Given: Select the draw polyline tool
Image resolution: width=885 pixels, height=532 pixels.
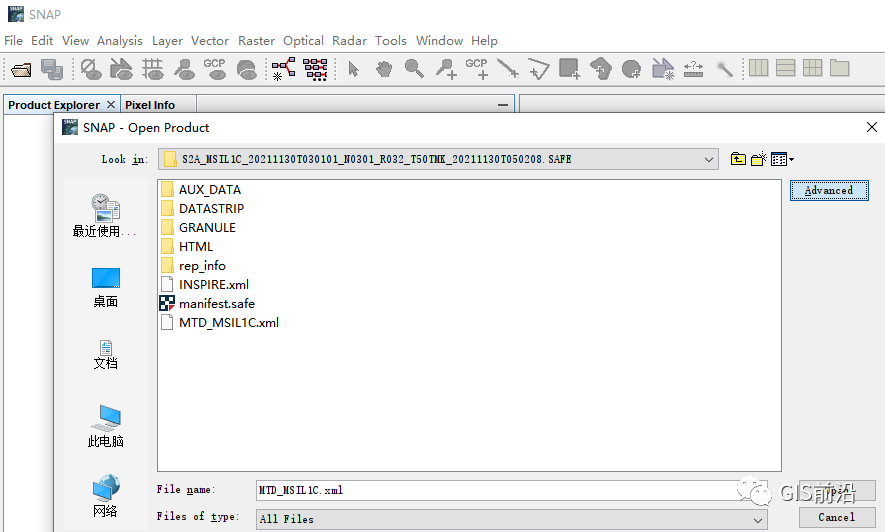Looking at the screenshot, I should (x=538, y=69).
